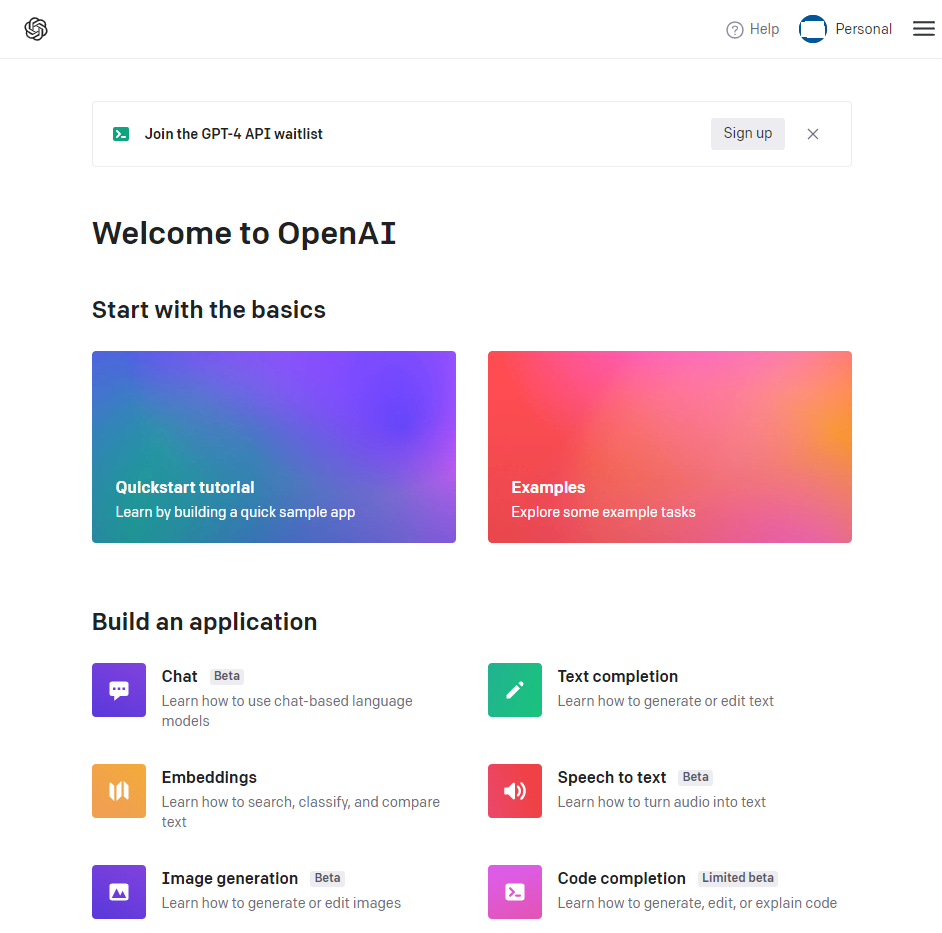Click 'Learn how to search, classify, and compare text'
942x933 pixels.
click(x=300, y=812)
